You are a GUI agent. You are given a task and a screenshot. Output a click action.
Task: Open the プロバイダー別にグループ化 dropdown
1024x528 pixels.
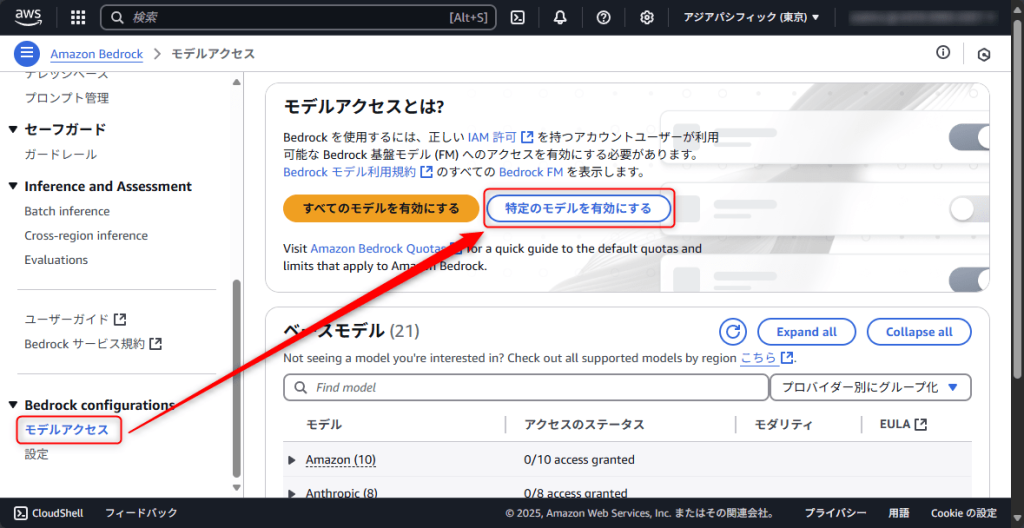pyautogui.click(x=871, y=388)
